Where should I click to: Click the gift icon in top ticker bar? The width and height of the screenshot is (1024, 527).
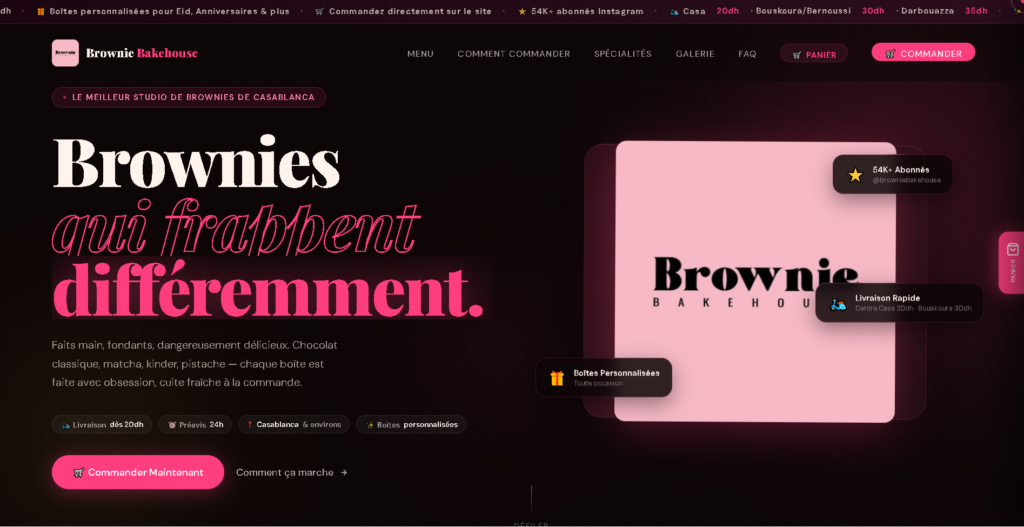tap(40, 11)
